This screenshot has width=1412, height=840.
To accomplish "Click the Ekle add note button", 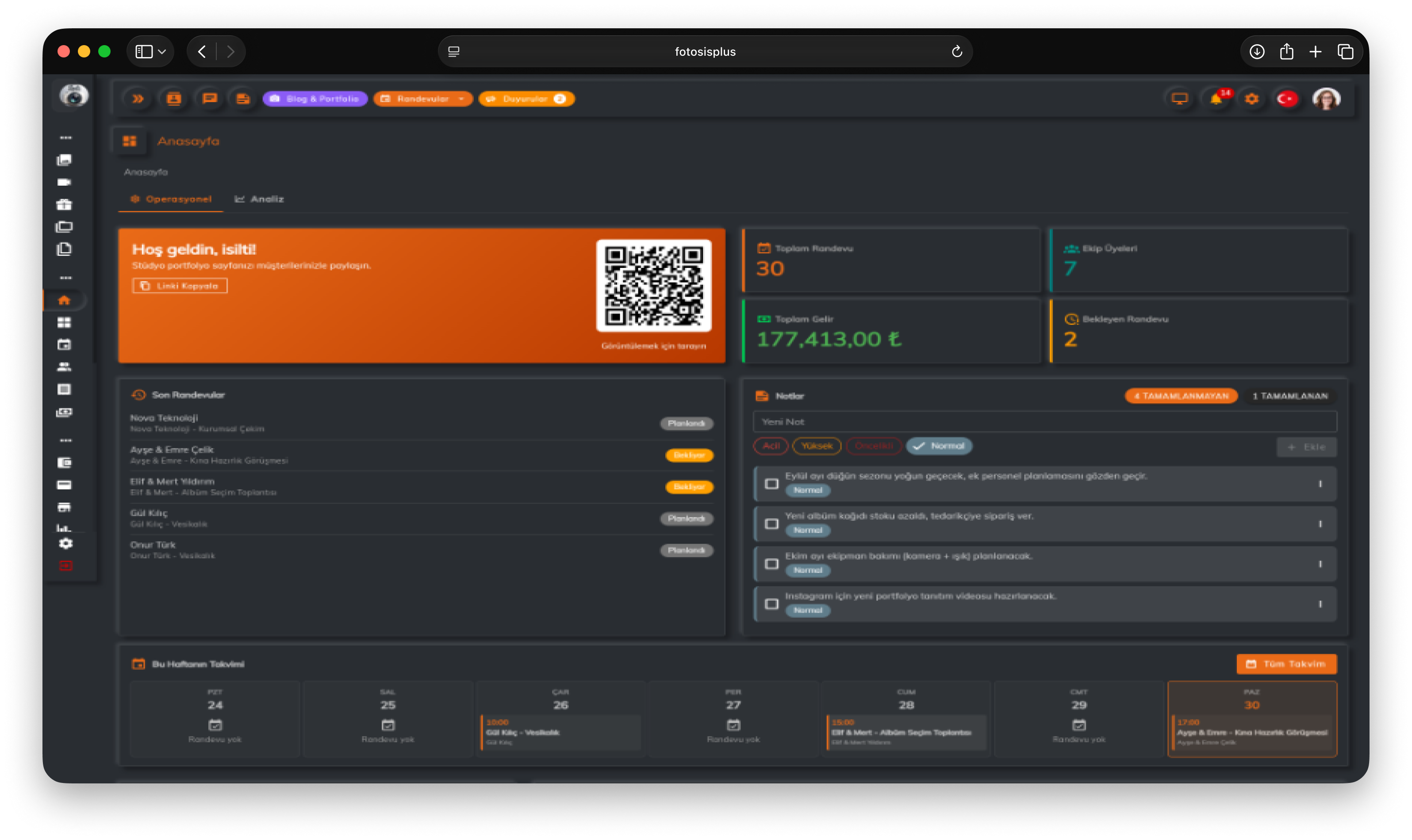I will click(x=1307, y=447).
